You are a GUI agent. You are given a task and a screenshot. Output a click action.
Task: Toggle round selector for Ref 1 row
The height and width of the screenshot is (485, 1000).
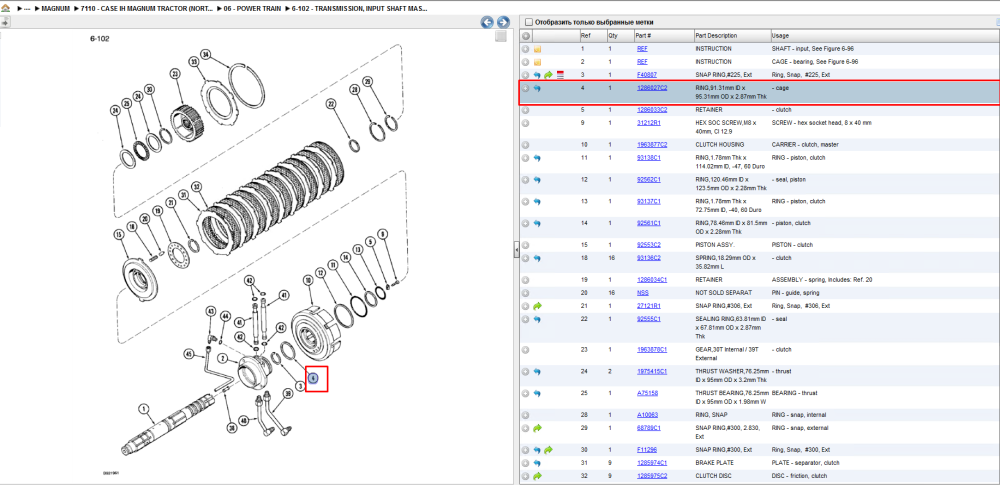(x=526, y=48)
